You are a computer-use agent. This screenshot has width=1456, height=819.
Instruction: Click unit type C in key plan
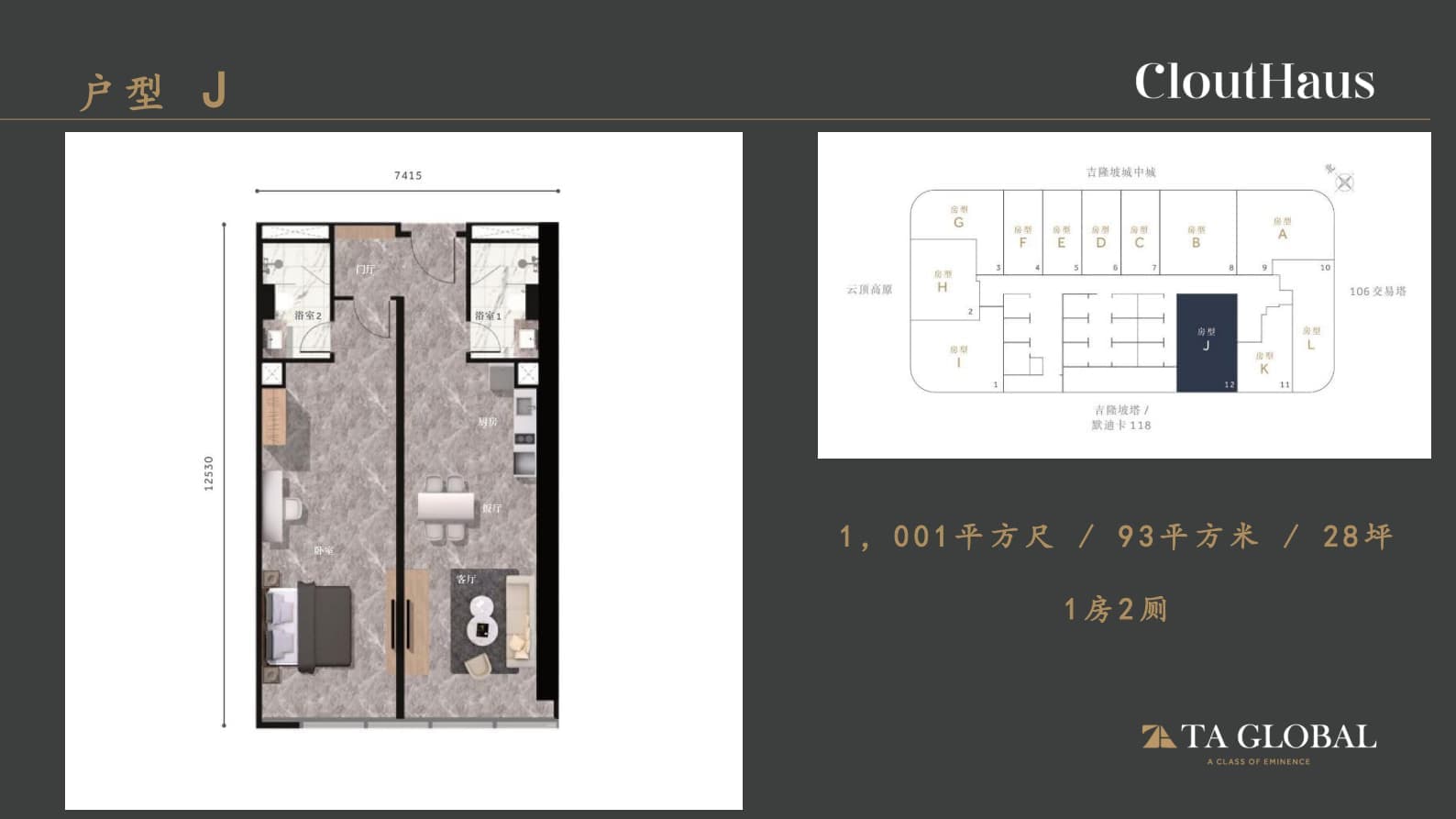point(1139,238)
